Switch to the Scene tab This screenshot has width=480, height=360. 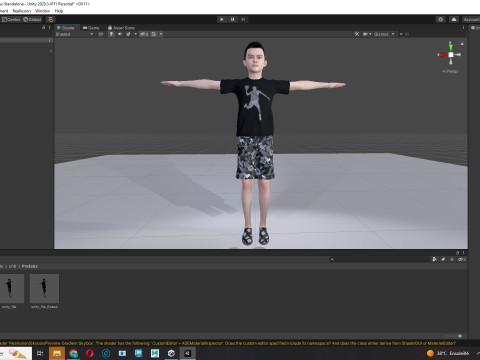coord(66,28)
